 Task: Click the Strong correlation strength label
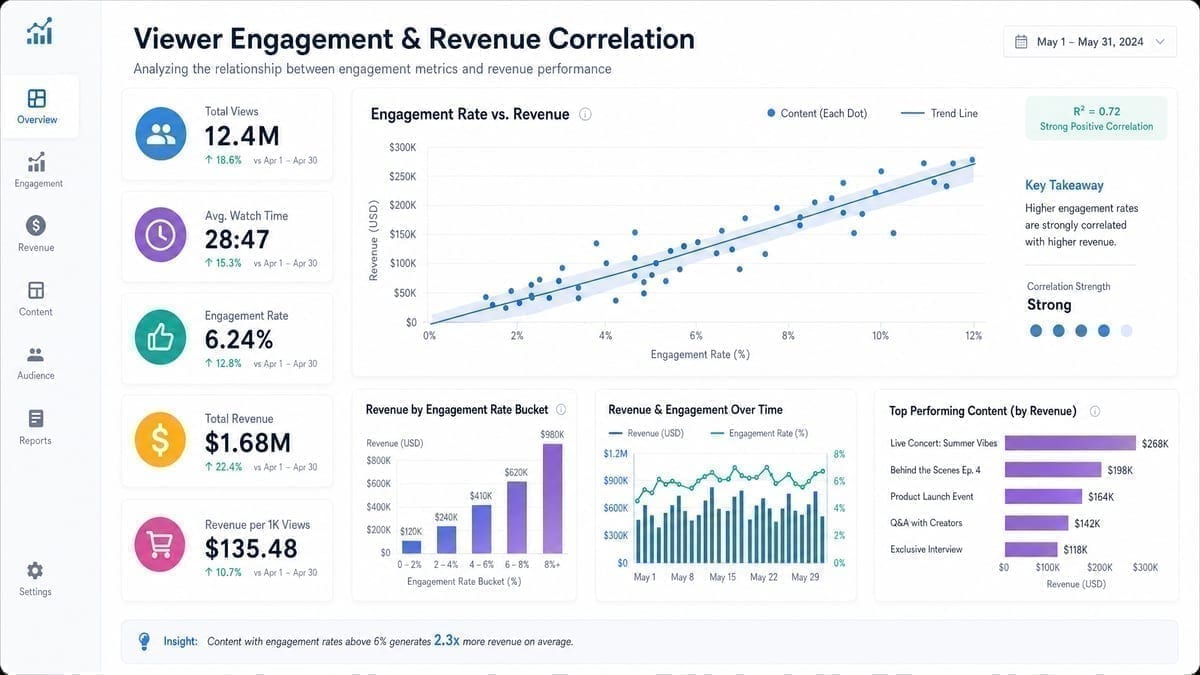point(1049,305)
